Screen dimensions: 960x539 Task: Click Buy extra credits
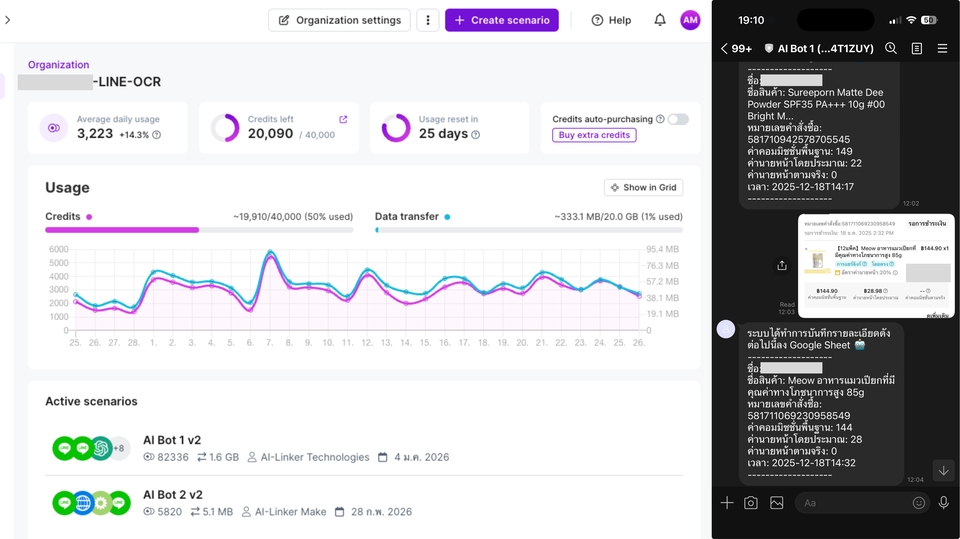coord(594,135)
